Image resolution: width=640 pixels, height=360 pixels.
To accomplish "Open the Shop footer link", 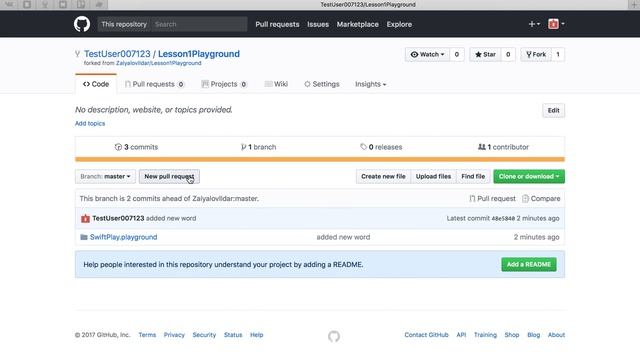I will click(x=512, y=335).
